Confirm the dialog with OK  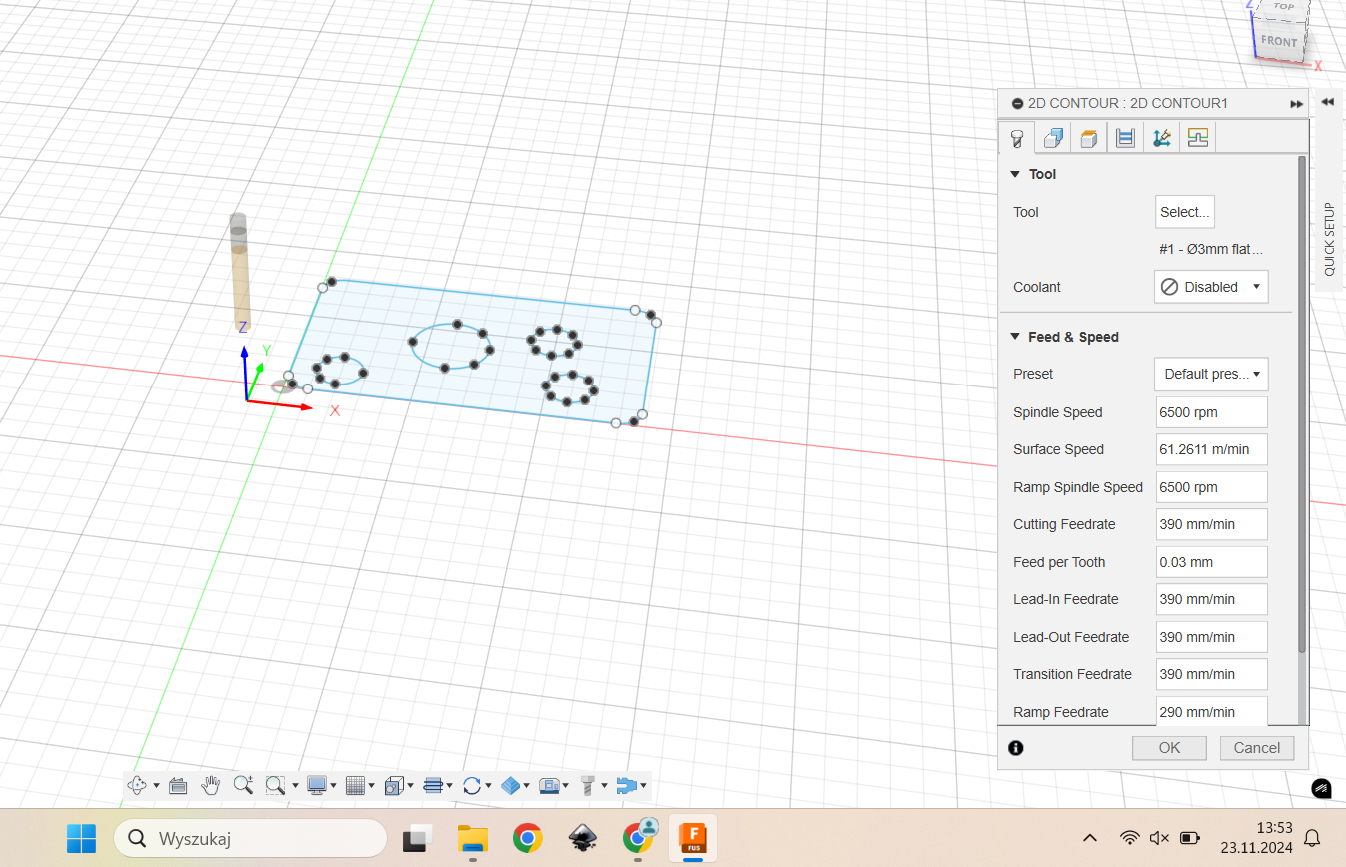(x=1169, y=747)
